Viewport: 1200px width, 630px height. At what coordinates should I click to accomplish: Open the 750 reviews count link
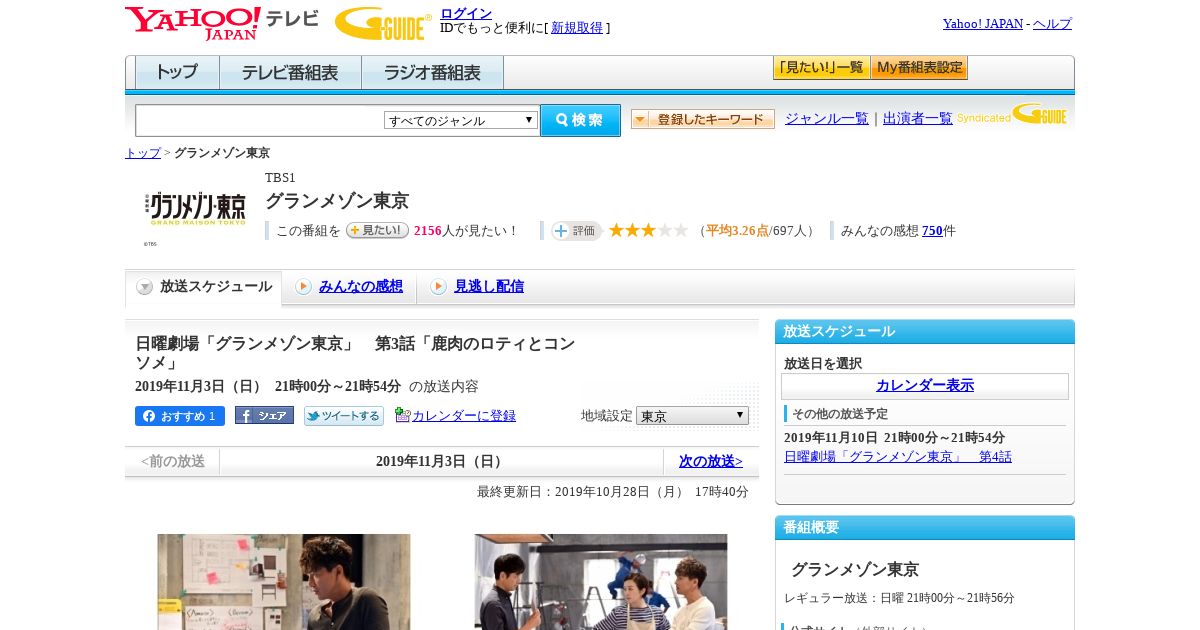[932, 231]
